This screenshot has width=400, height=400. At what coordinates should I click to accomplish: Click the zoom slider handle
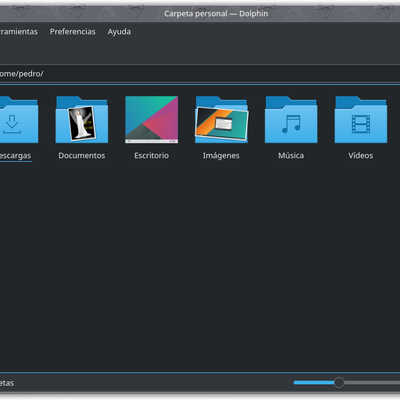(x=339, y=382)
